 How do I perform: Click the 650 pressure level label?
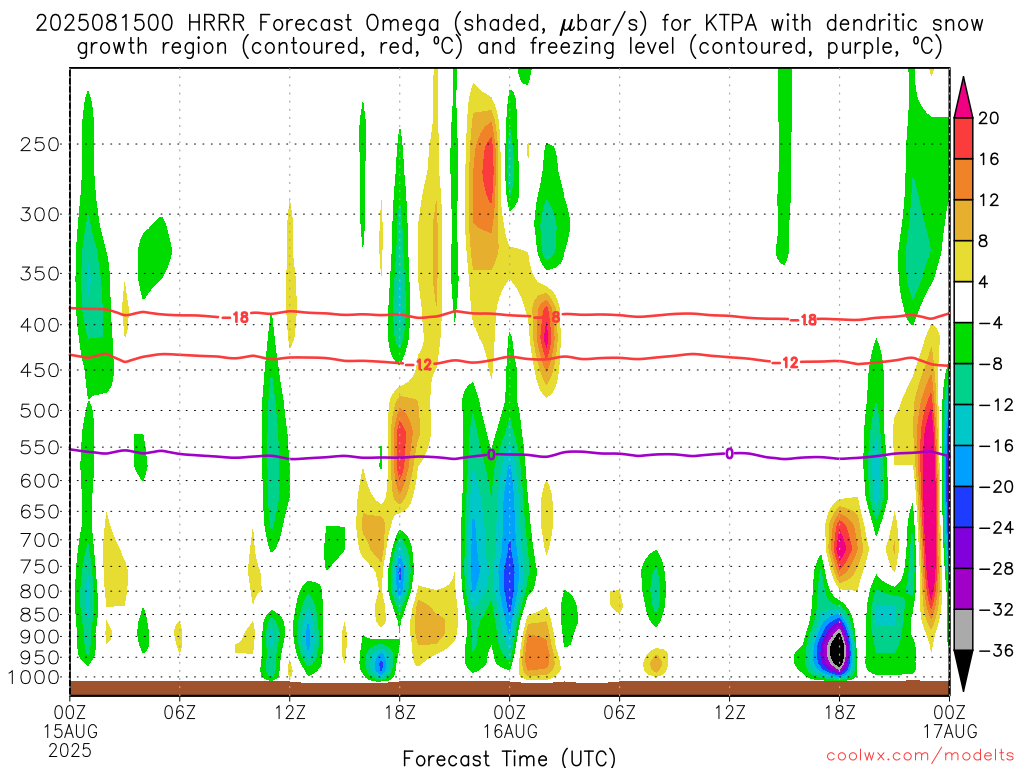click(40, 511)
